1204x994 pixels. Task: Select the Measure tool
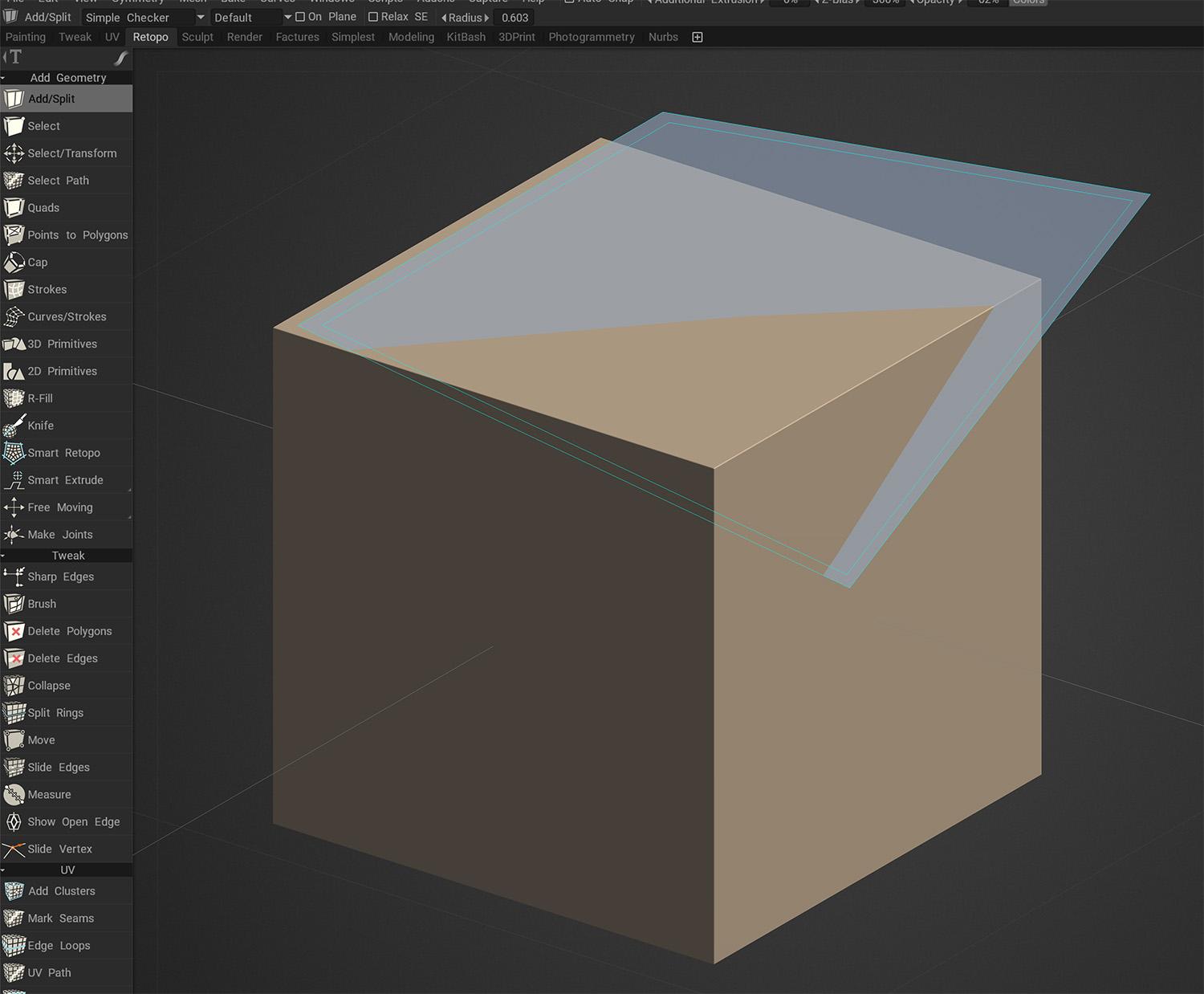pos(49,795)
